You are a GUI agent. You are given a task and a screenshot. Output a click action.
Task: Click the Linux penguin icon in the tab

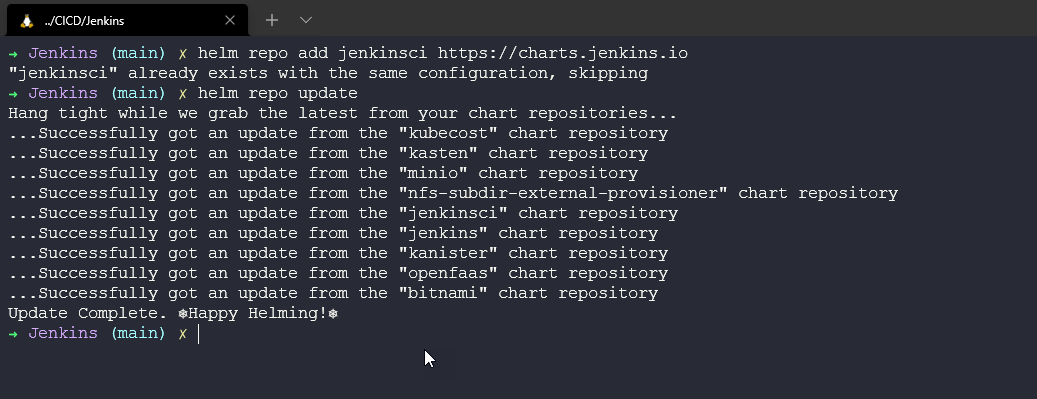coord(26,21)
